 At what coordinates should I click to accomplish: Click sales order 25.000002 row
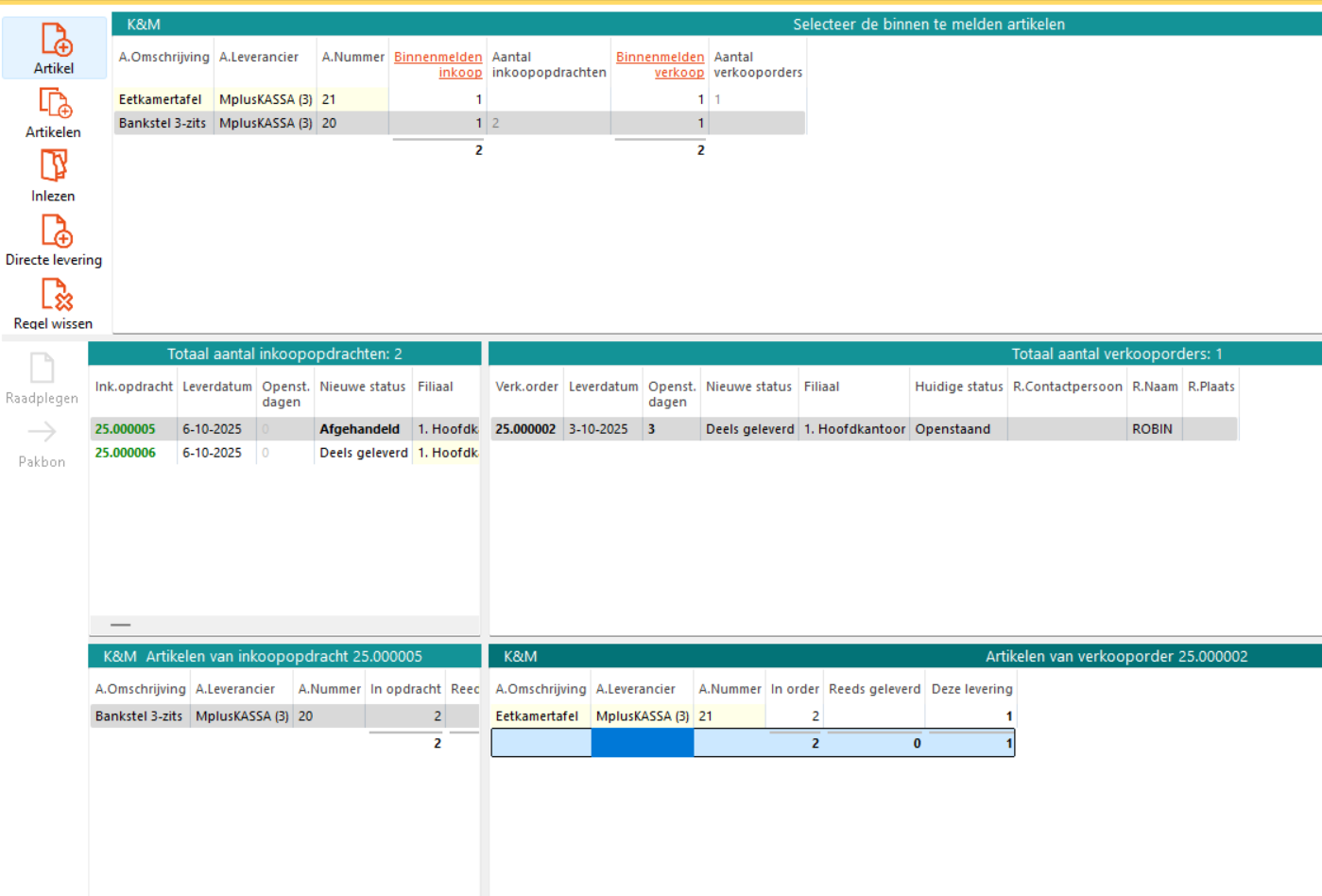point(525,429)
